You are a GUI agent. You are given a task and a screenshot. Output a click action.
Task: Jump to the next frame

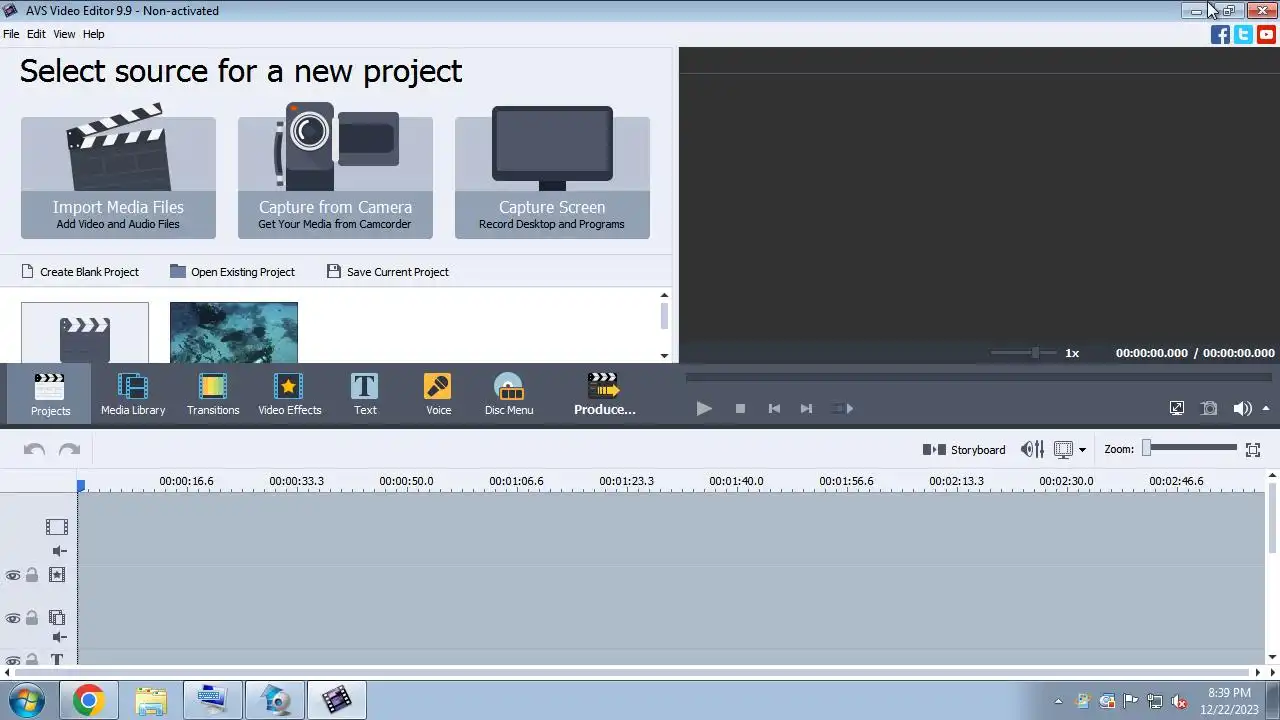click(x=806, y=408)
